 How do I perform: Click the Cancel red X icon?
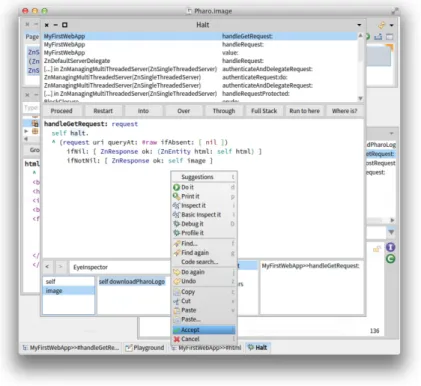[x=177, y=339]
